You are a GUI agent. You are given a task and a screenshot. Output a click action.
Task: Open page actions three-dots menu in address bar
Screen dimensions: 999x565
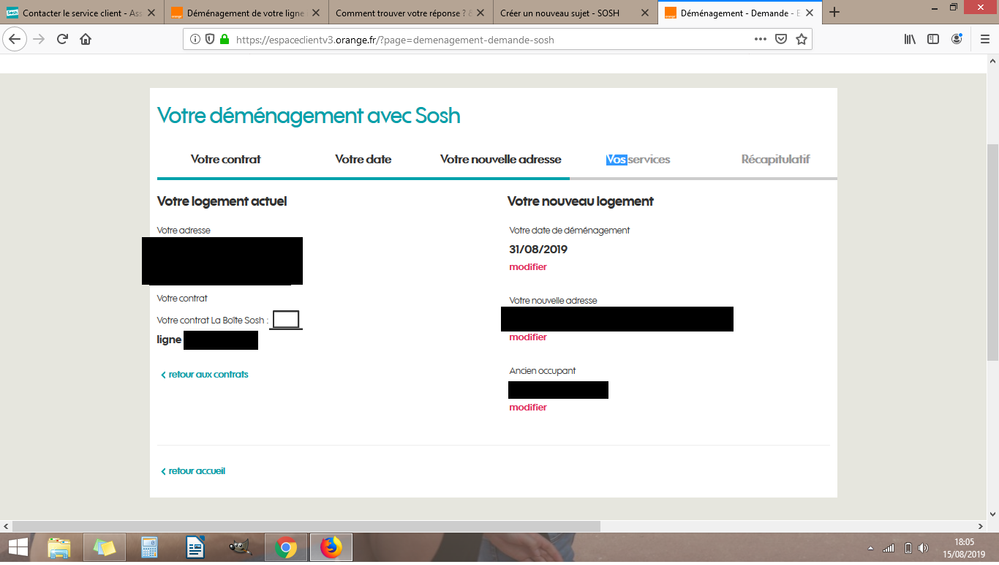tap(760, 39)
